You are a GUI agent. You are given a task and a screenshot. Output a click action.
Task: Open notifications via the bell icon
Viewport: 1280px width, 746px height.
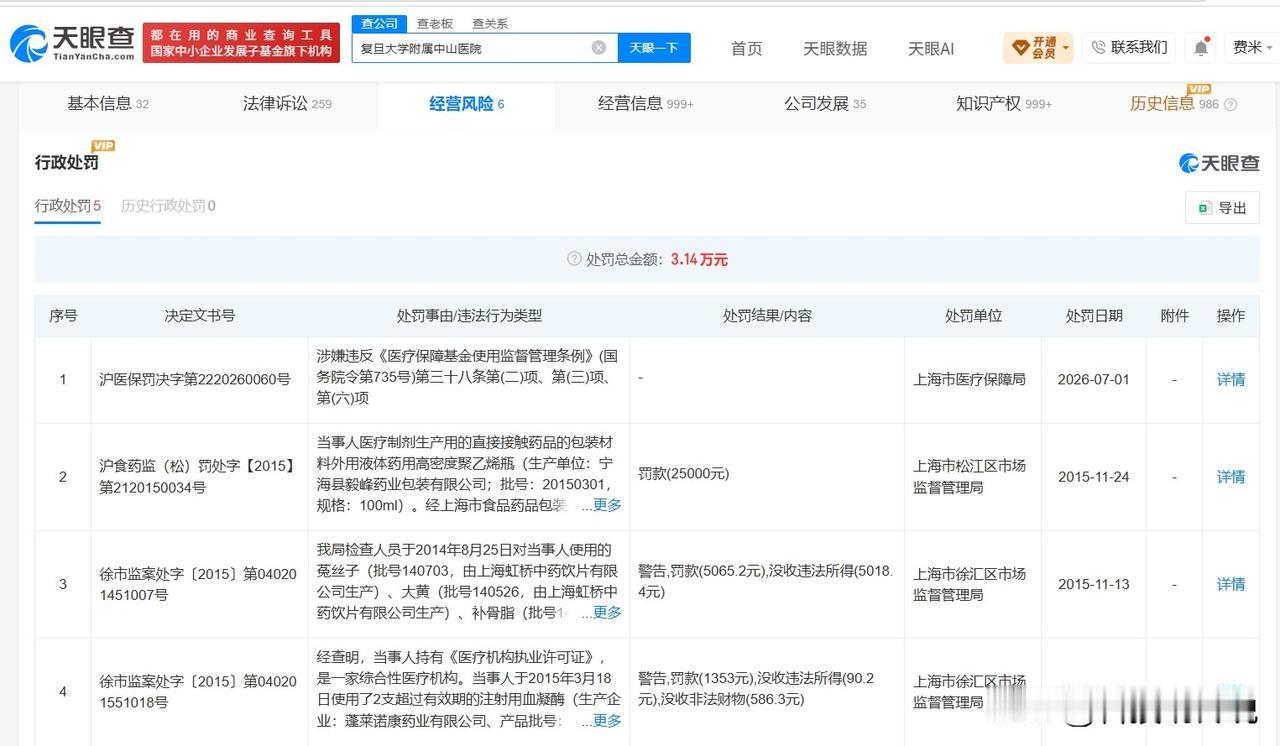1200,47
